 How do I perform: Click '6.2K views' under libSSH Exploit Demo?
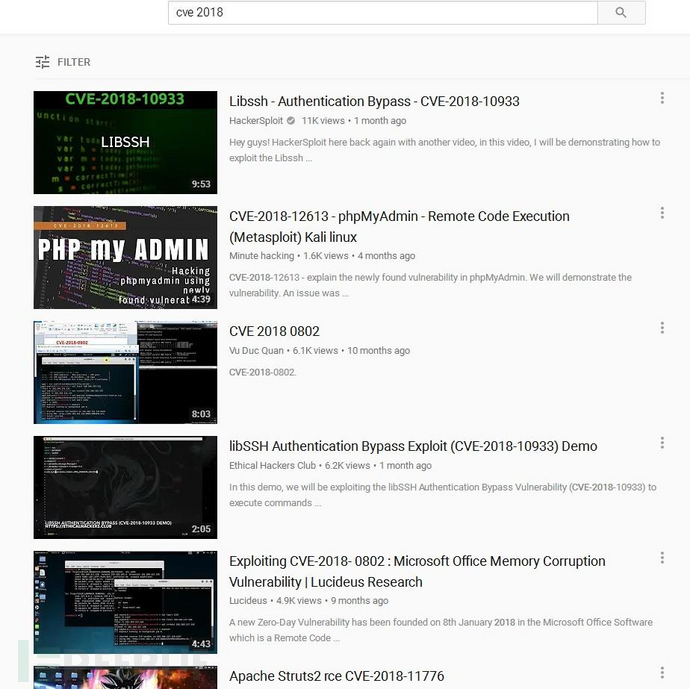click(x=347, y=465)
